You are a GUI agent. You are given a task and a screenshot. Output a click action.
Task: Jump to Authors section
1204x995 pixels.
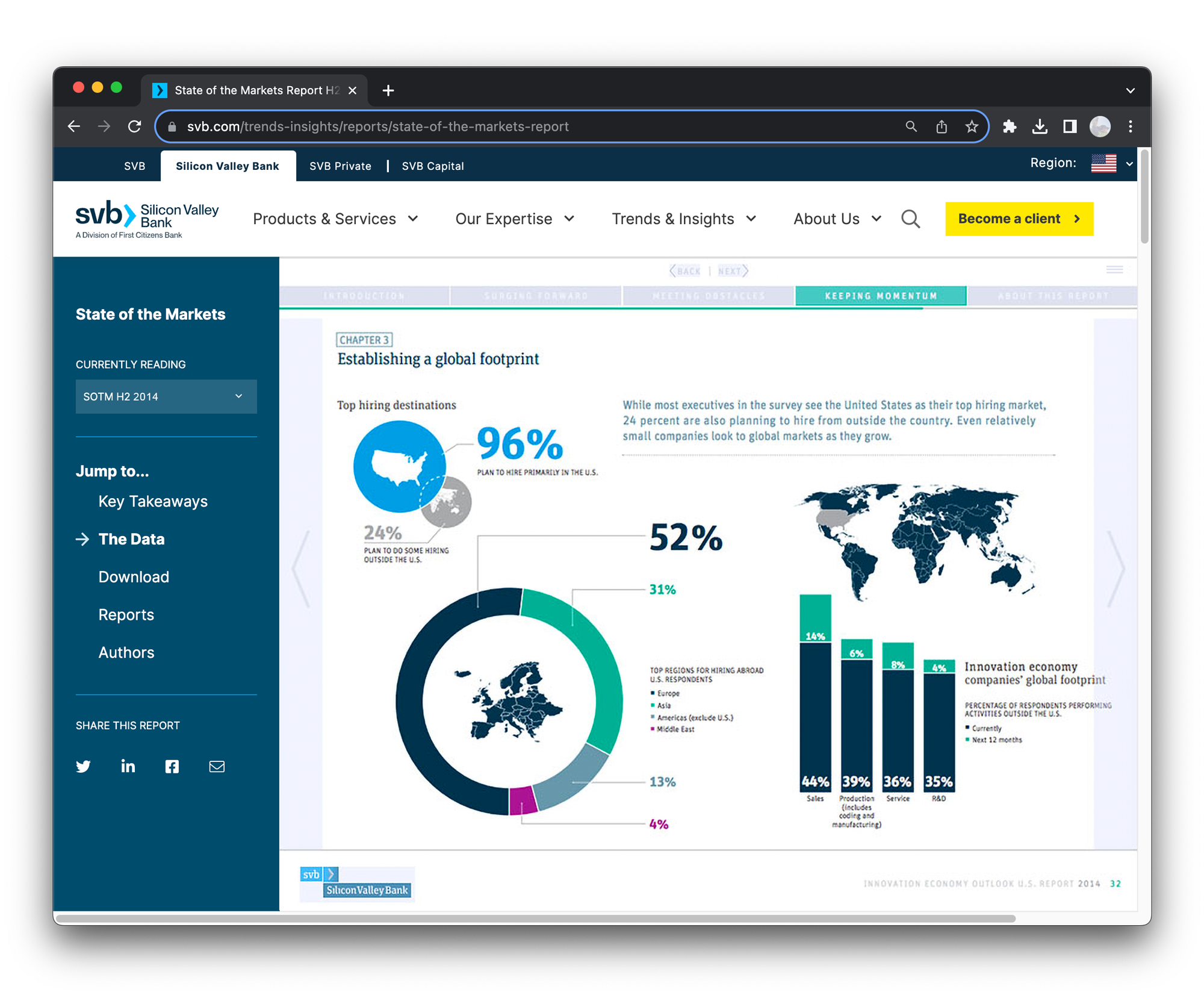pos(126,652)
